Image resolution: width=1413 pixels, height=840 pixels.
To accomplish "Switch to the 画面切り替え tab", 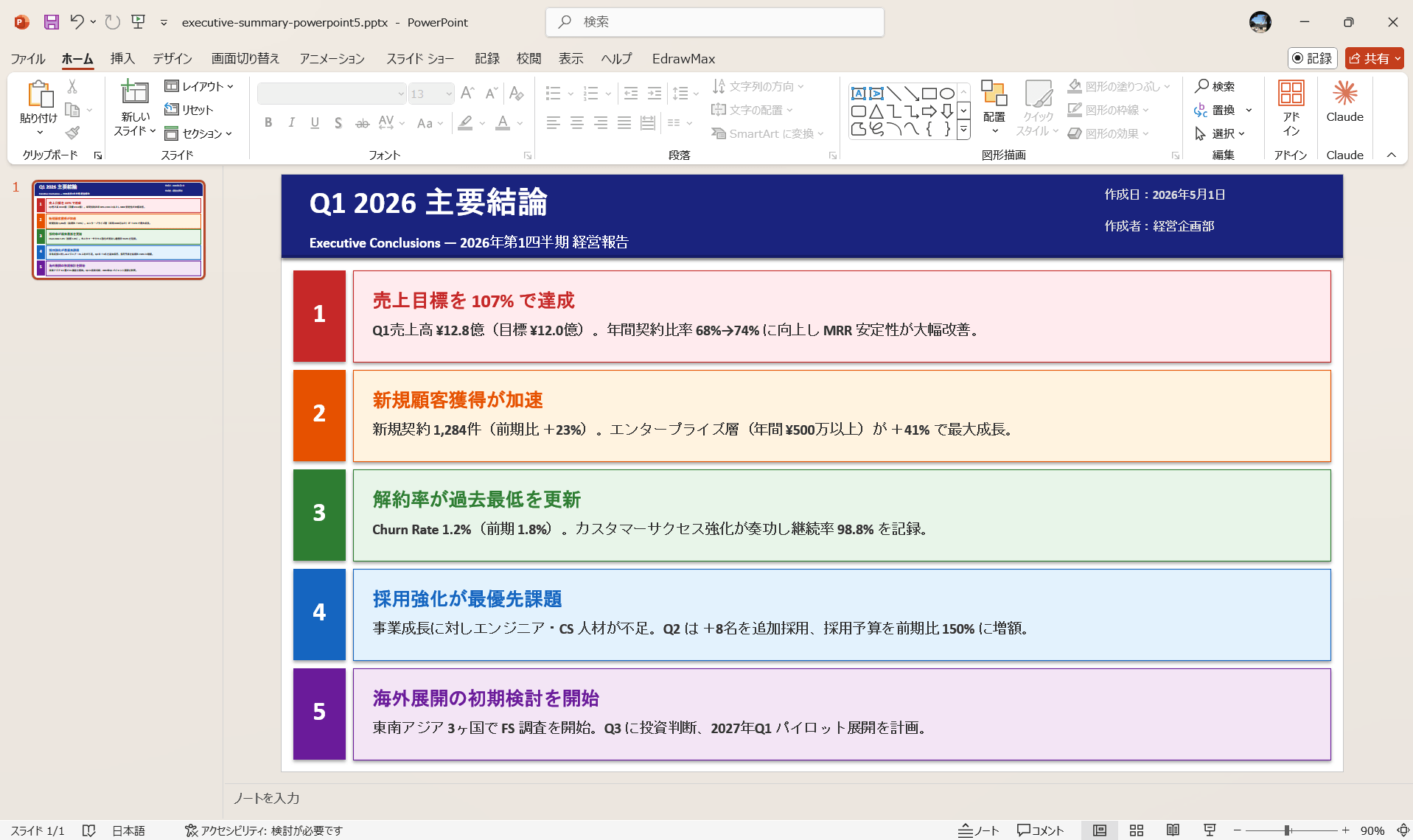I will (x=245, y=58).
